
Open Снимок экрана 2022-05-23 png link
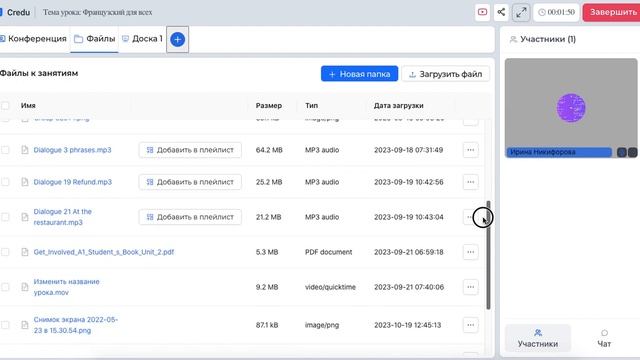(x=76, y=325)
